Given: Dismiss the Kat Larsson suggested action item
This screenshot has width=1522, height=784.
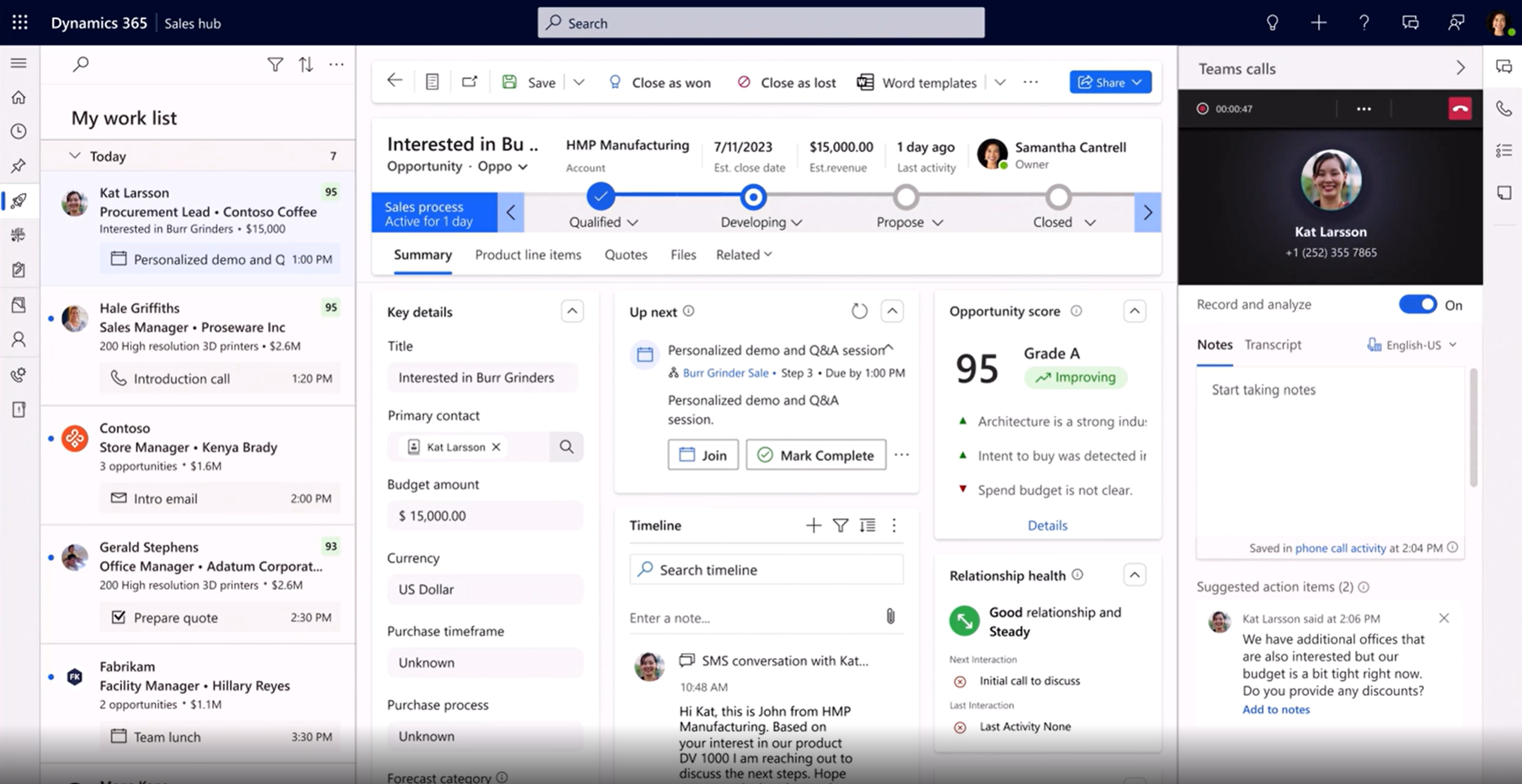Looking at the screenshot, I should pyautogui.click(x=1444, y=618).
